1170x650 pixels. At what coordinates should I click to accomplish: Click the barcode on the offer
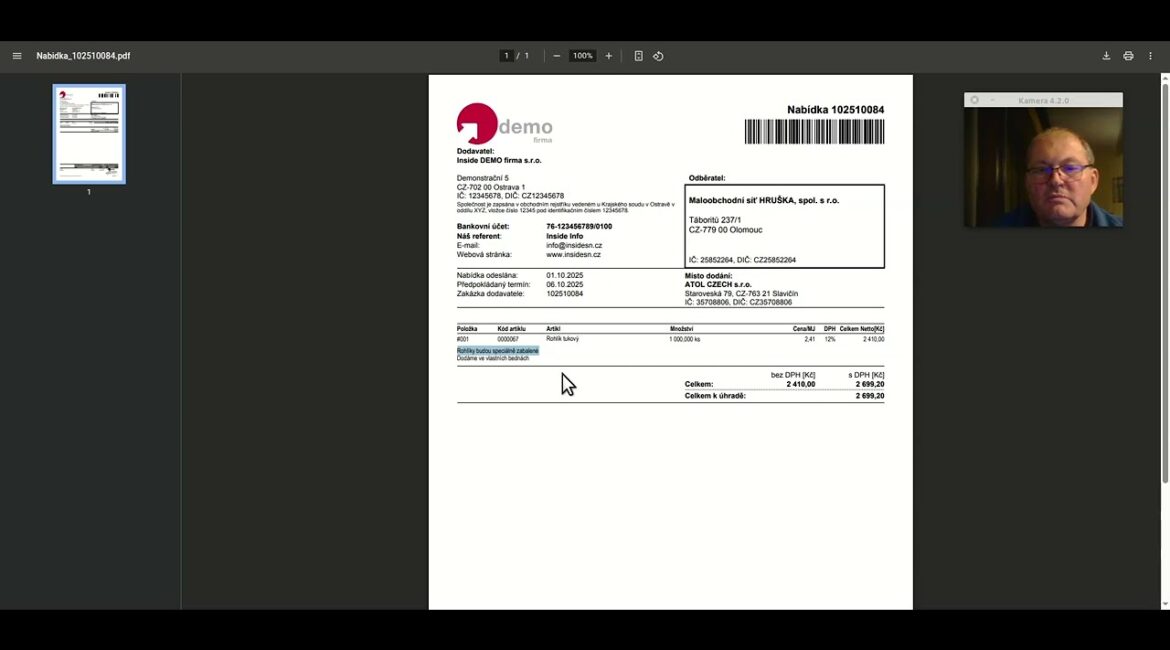tap(814, 132)
